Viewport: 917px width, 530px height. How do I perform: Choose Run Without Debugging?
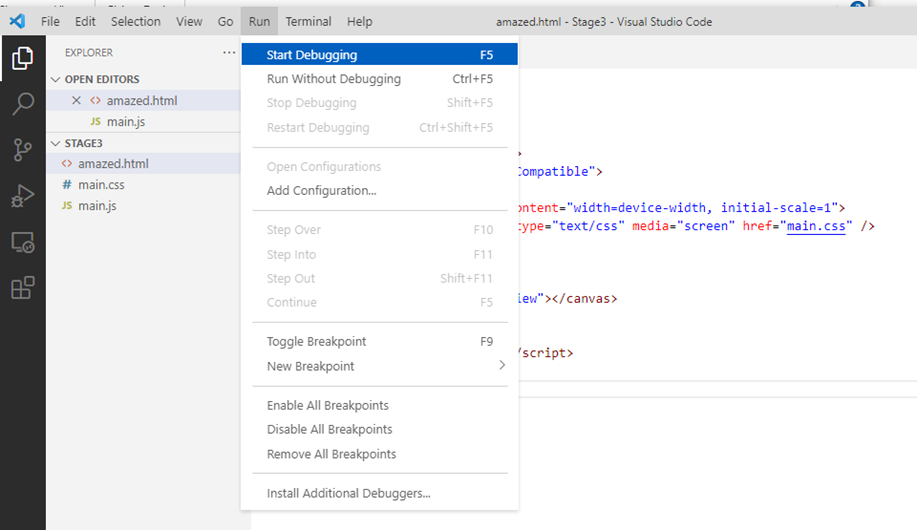pos(380,79)
